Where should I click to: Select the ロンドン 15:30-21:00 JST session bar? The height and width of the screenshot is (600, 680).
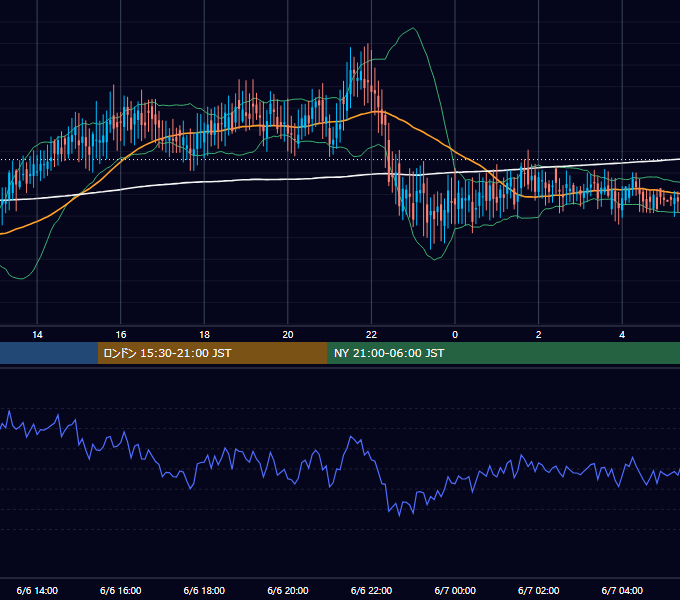pyautogui.click(x=212, y=353)
